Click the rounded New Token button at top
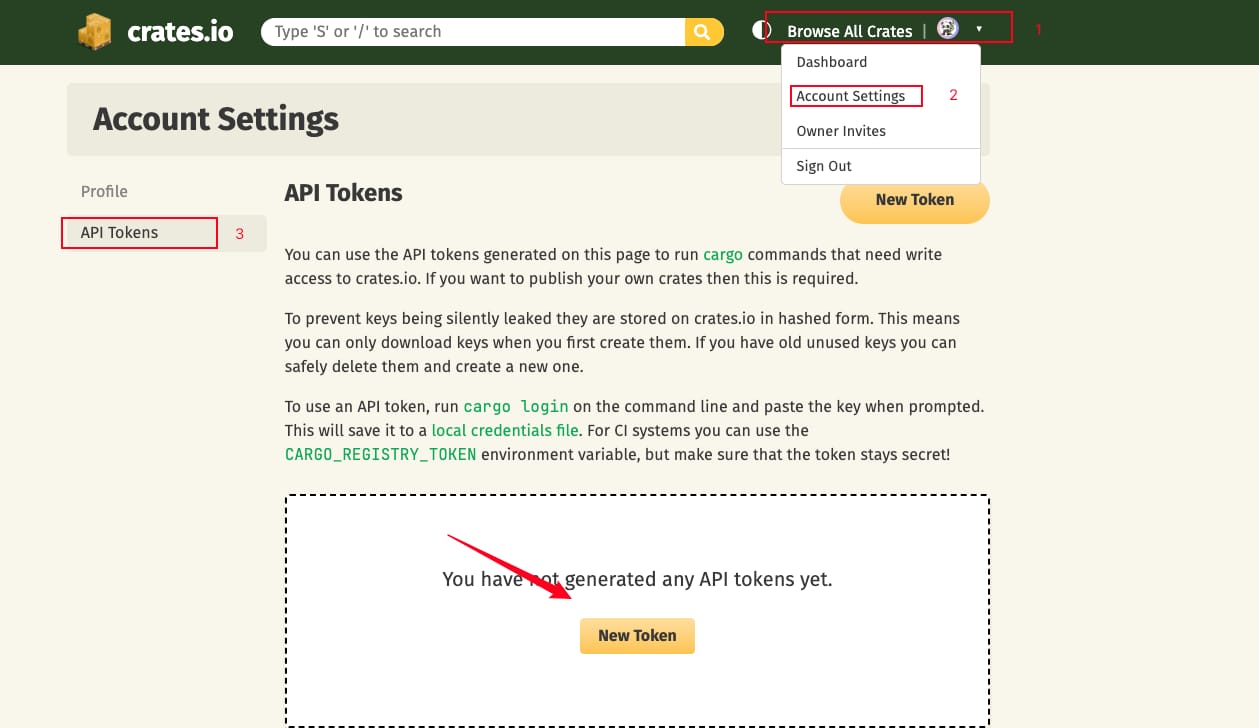Viewport: 1259px width, 728px height. 915,199
